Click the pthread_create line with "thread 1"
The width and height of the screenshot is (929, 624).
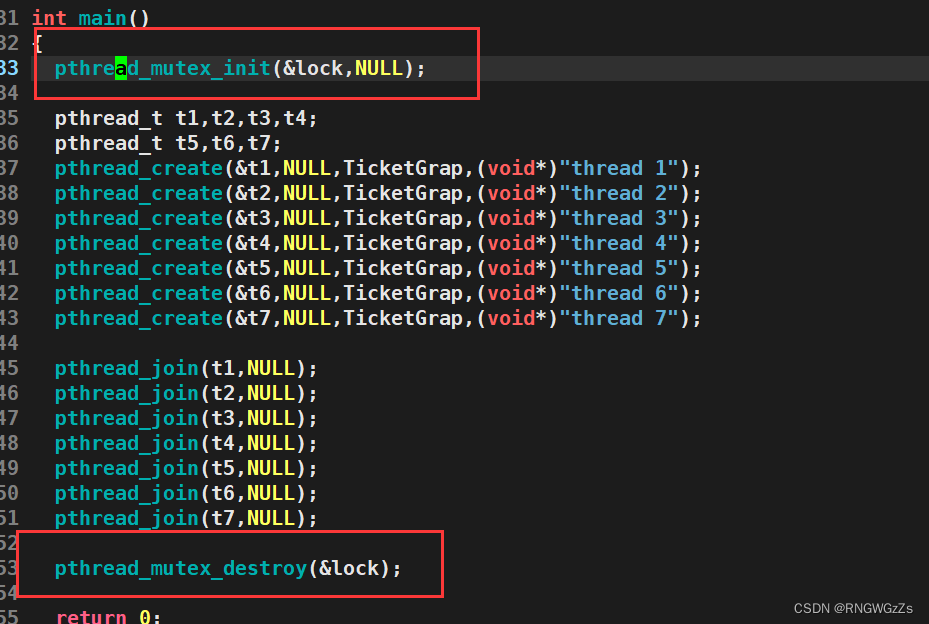[x=378, y=168]
